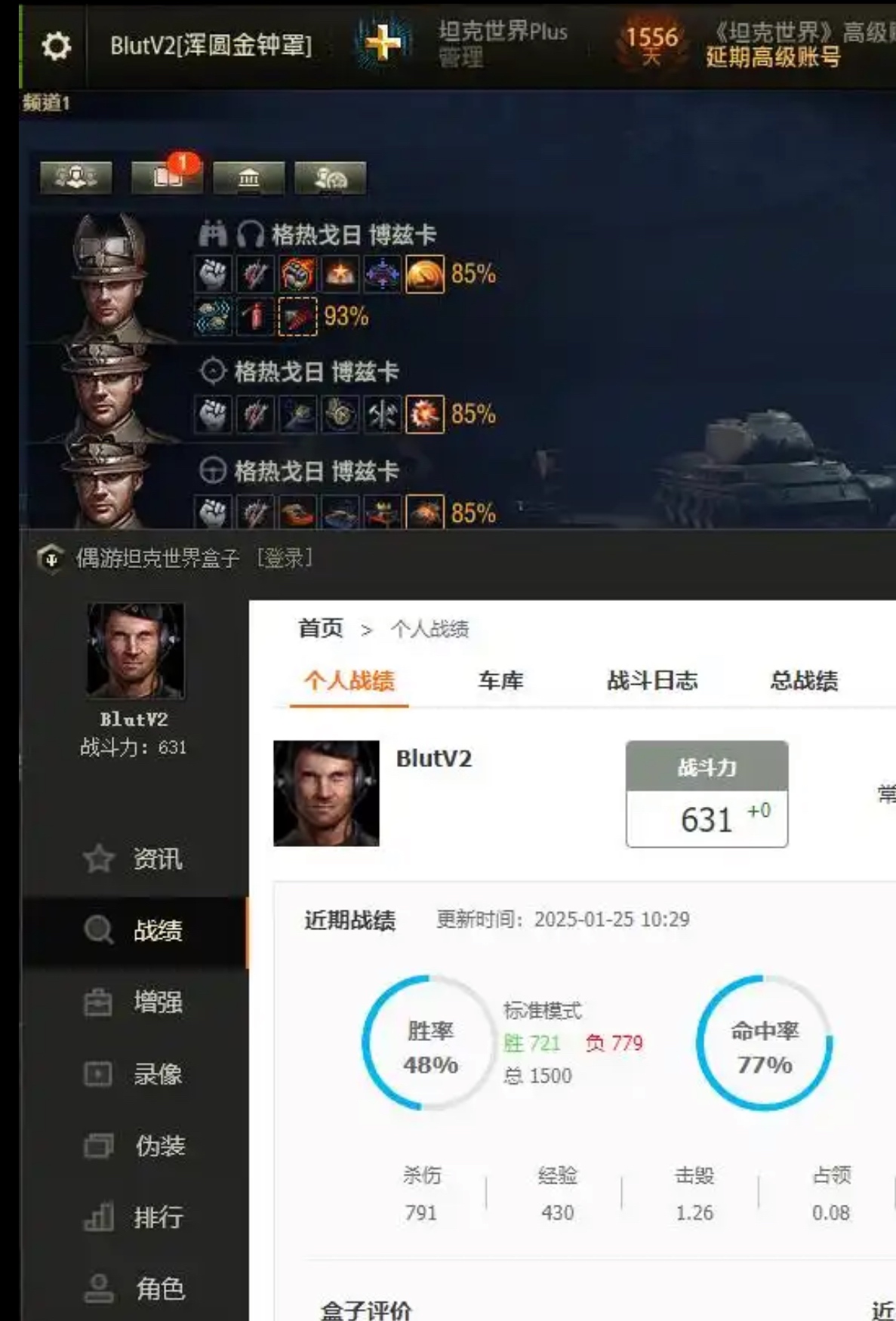This screenshot has height=1321, width=896.
Task: Click the dashed-border perk slot at 93%
Action: pos(297,317)
